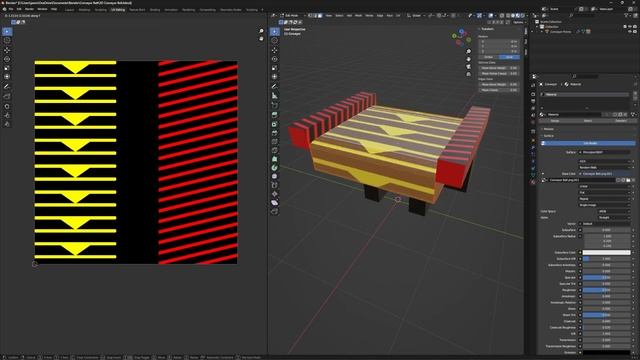This screenshot has height=360, width=640.
Task: Open the Edit Mode dropdown
Action: pyautogui.click(x=292, y=16)
